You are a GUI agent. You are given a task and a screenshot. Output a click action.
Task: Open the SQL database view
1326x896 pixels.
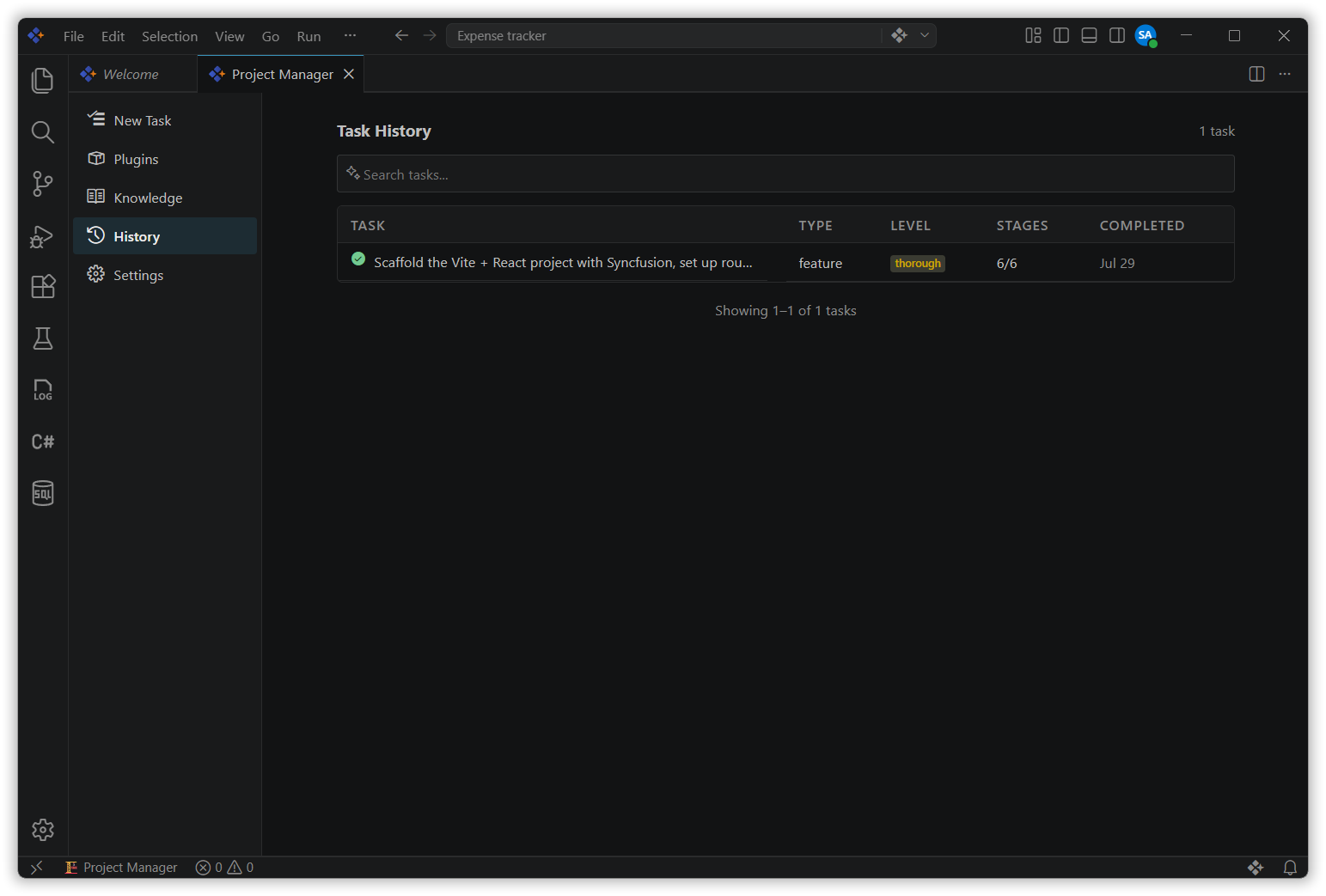click(42, 493)
